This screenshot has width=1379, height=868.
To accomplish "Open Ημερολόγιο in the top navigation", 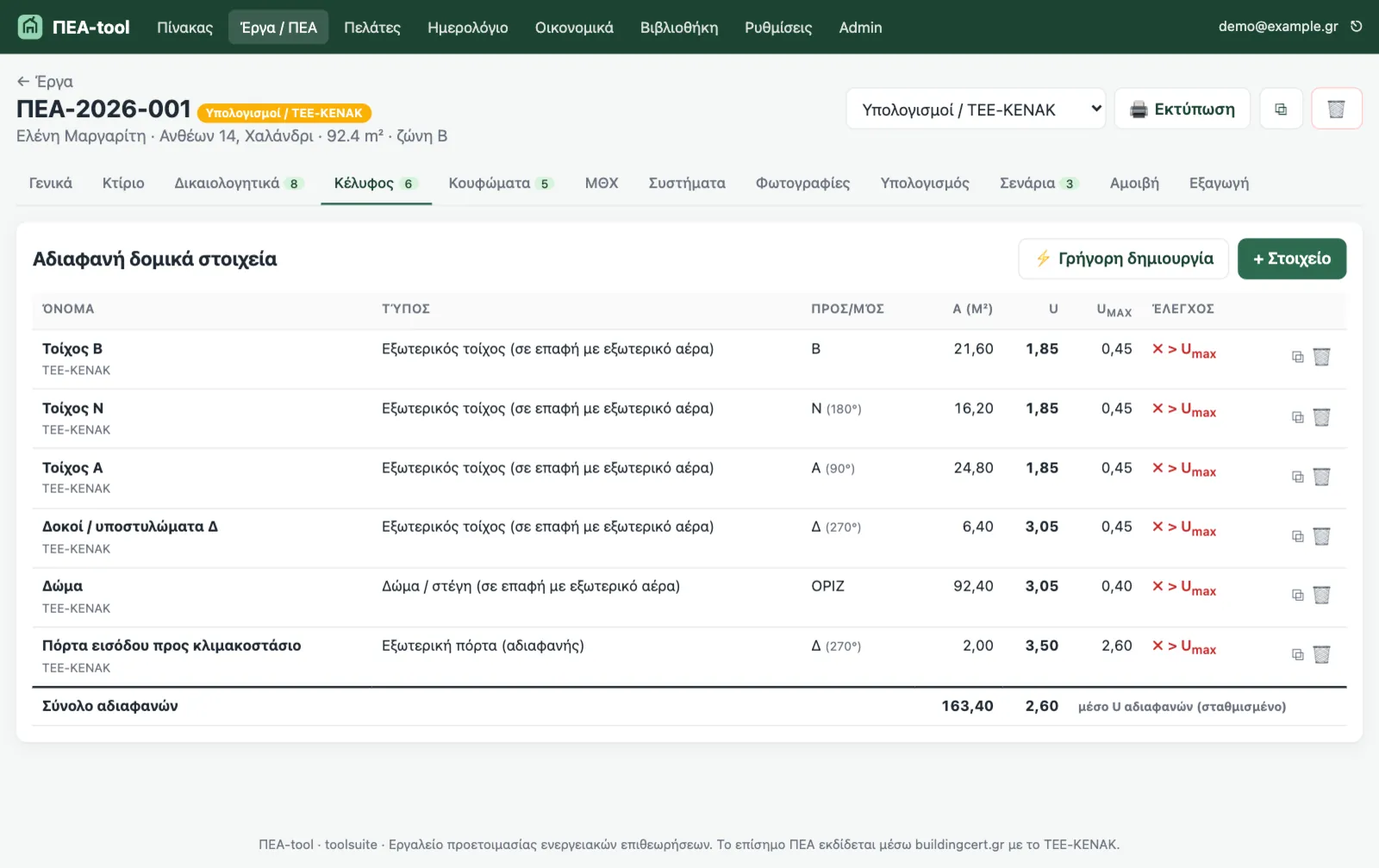I will [x=468, y=28].
